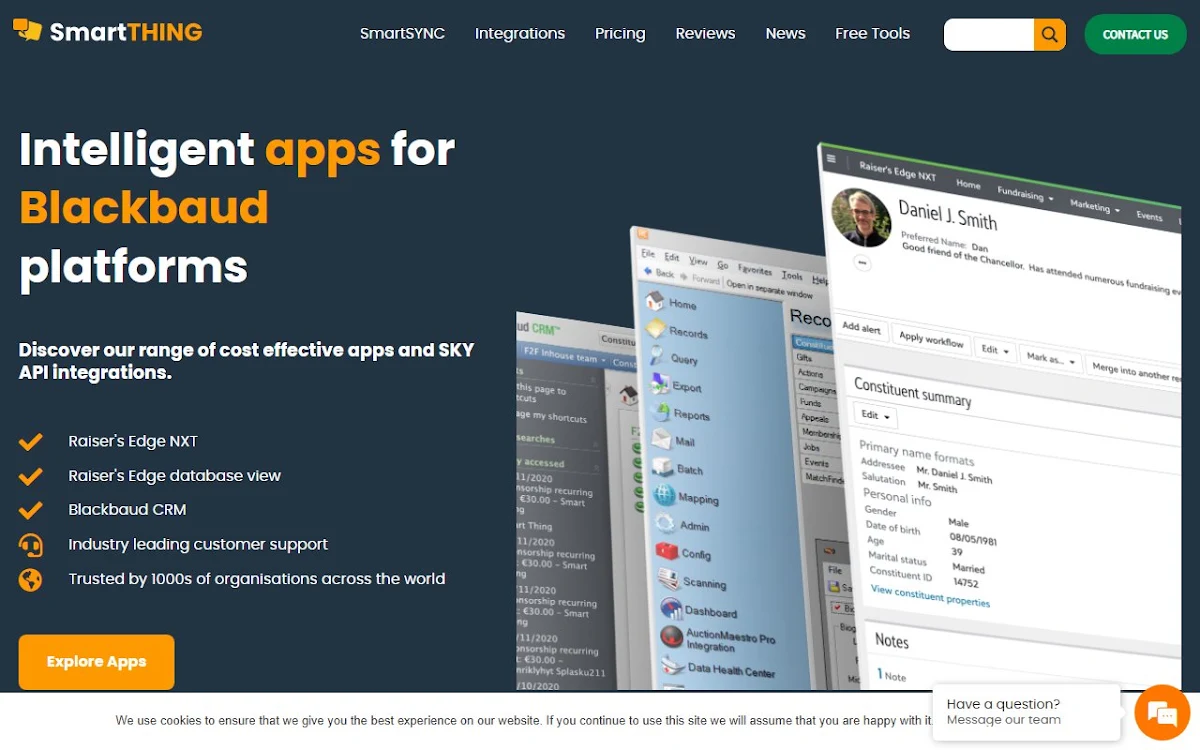This screenshot has height=750, width=1200.
Task: Open the Integrations nav menu
Action: click(520, 34)
